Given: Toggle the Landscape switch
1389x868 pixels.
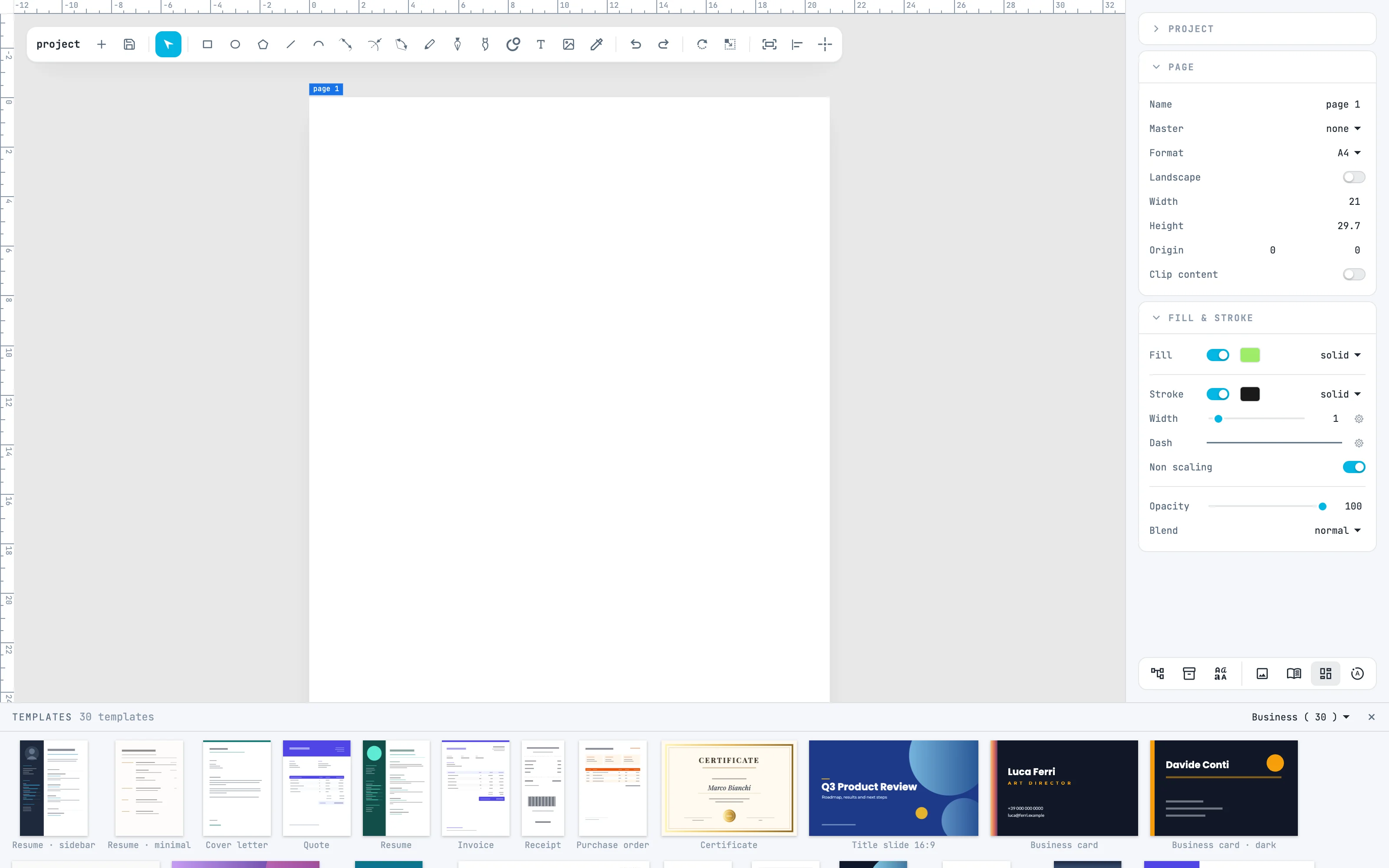Looking at the screenshot, I should tap(1353, 178).
